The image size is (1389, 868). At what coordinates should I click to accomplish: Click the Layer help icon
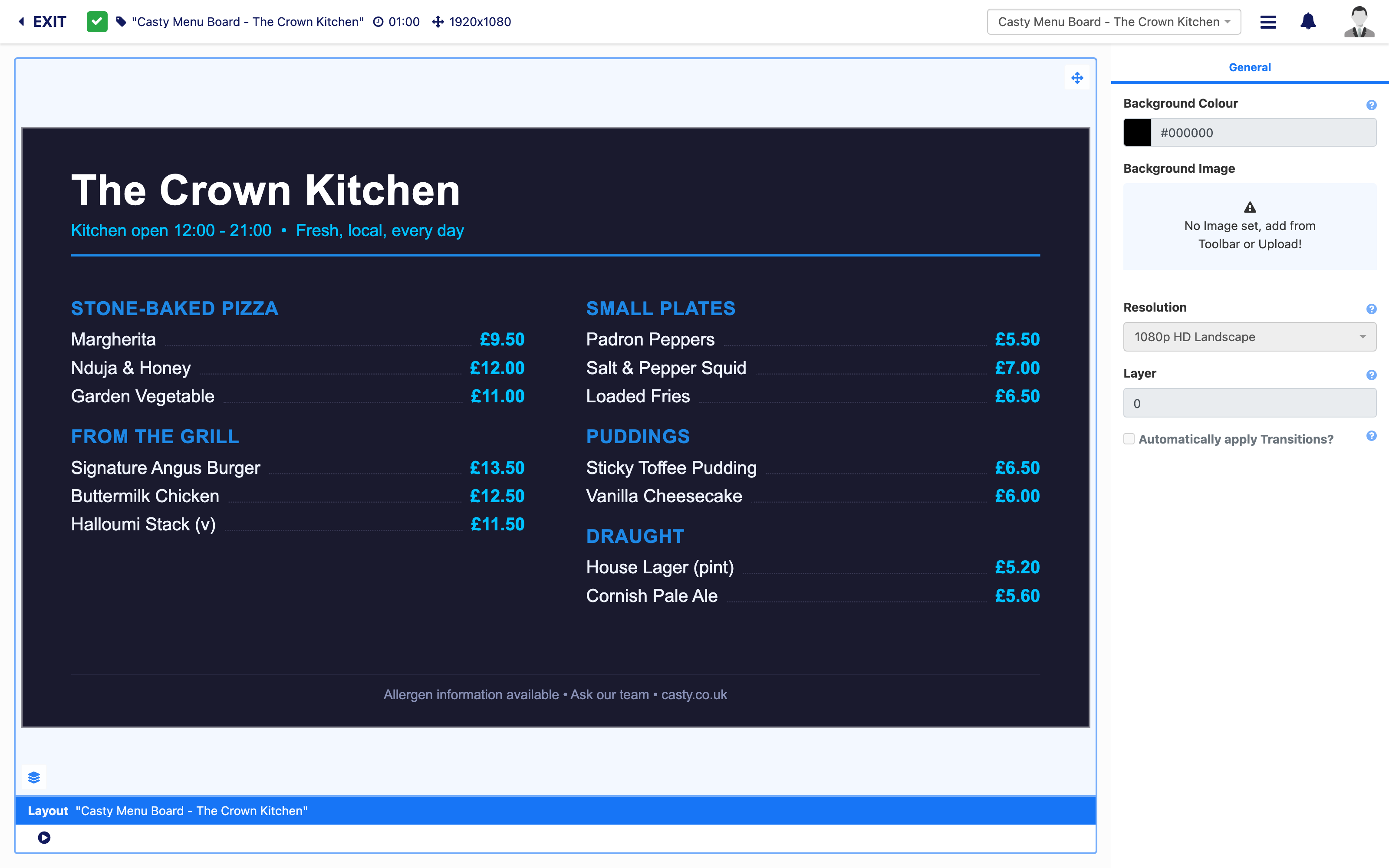1371,375
